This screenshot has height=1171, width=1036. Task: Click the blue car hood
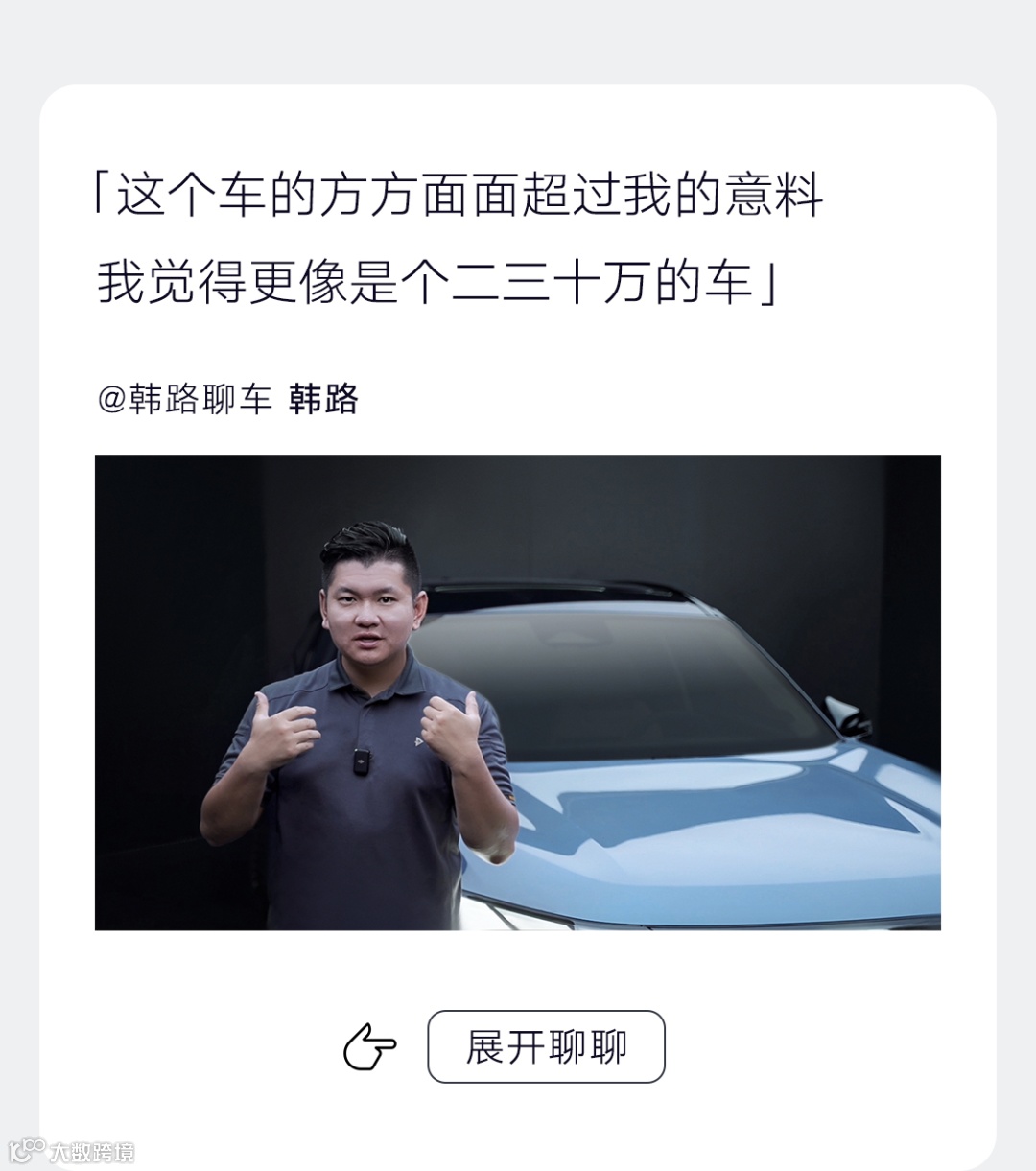(710, 825)
